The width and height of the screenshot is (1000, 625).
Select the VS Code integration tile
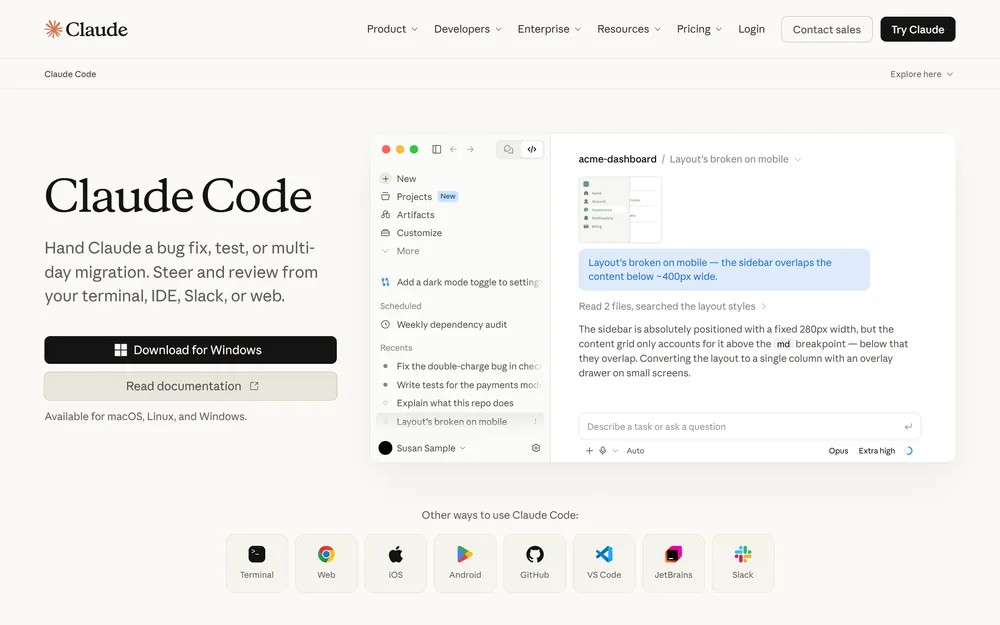click(604, 563)
